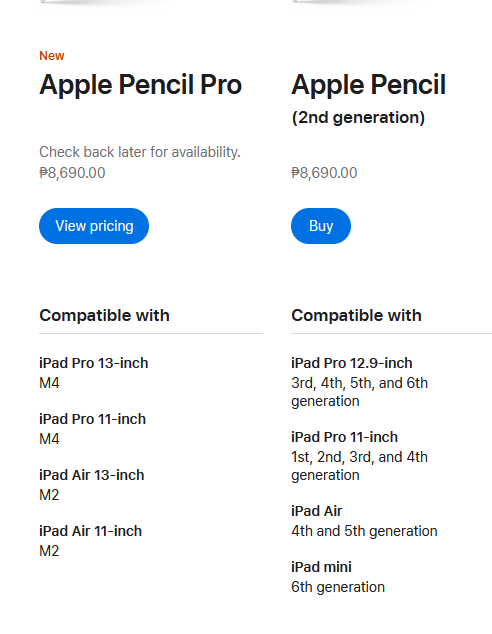Click 3rd, 4th, 5th, and 6th generation text

coord(359,392)
